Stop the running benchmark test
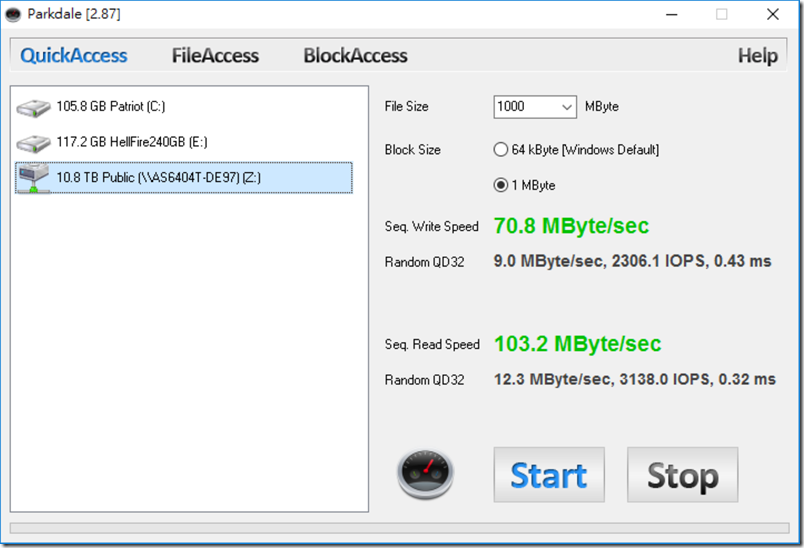 click(x=682, y=475)
